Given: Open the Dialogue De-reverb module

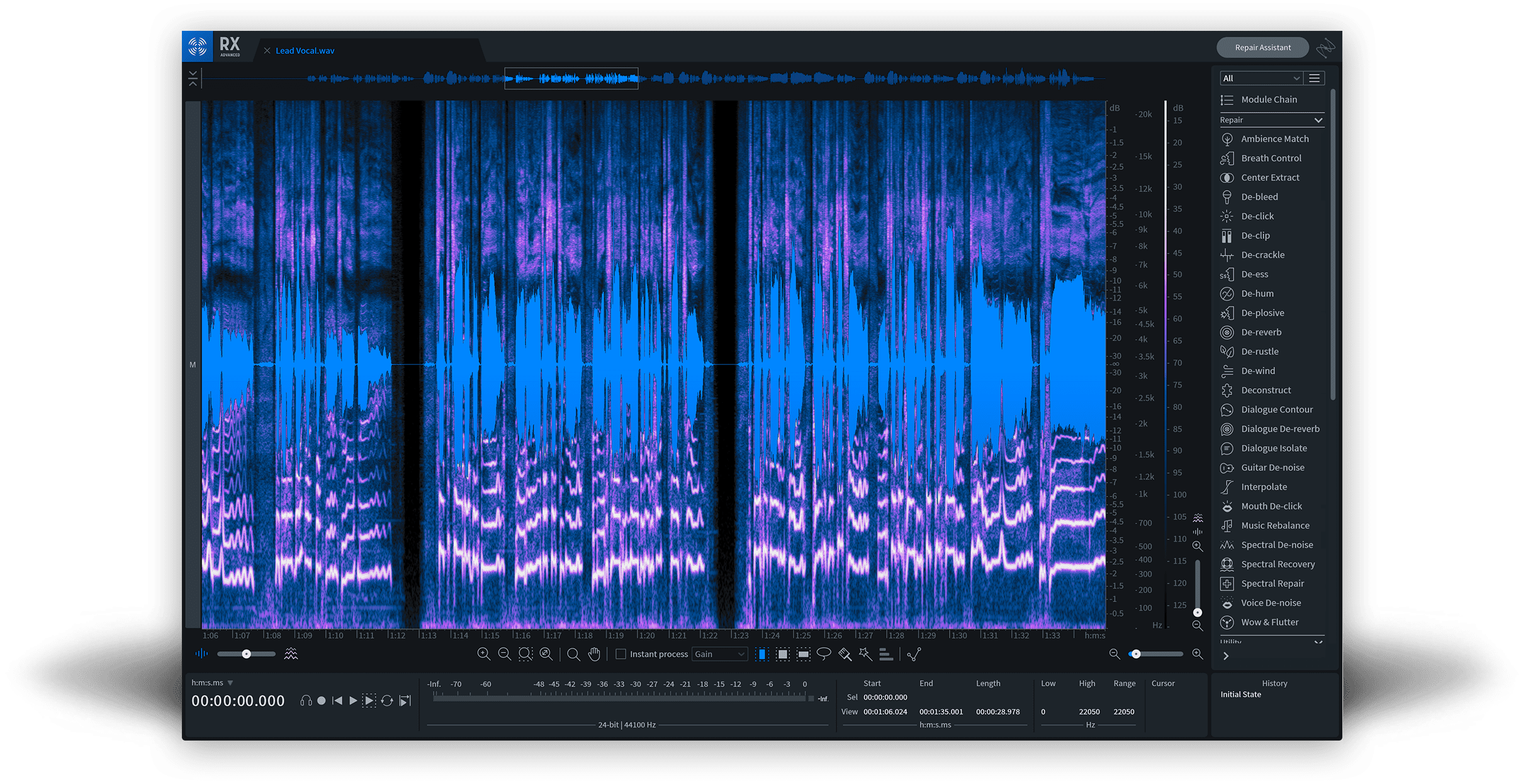Looking at the screenshot, I should (1271, 429).
